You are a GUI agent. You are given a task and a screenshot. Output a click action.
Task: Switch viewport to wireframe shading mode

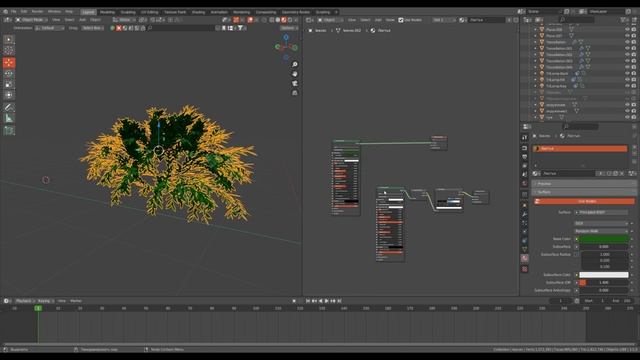[272, 20]
